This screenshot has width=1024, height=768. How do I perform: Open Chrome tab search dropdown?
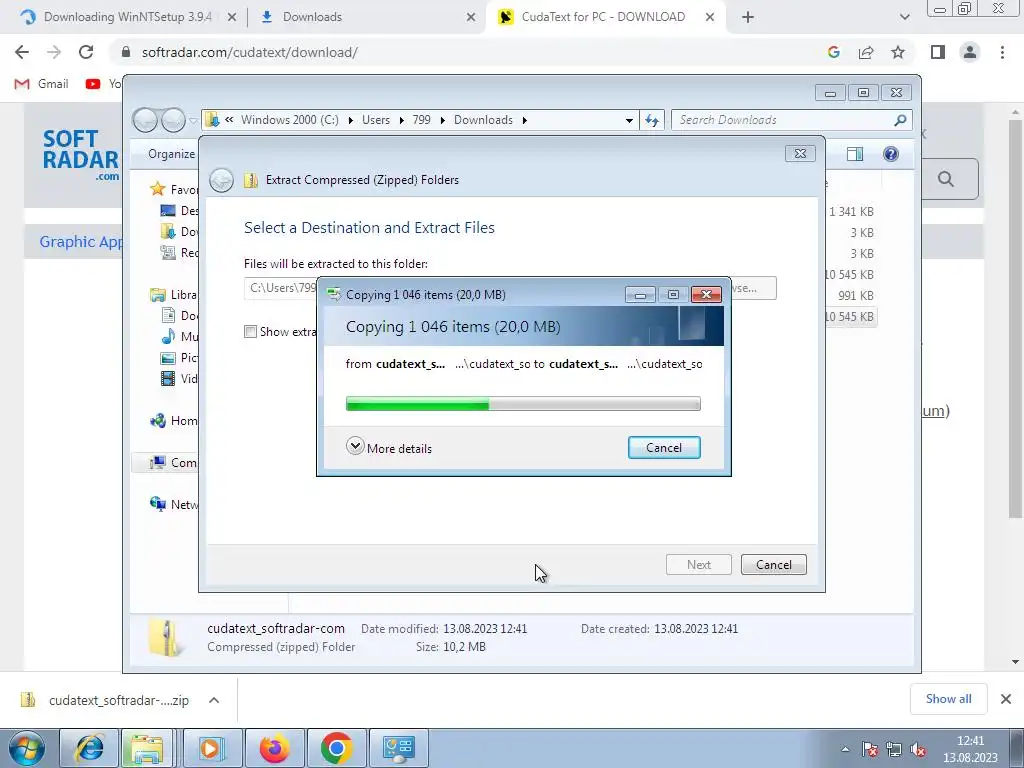[x=904, y=17]
